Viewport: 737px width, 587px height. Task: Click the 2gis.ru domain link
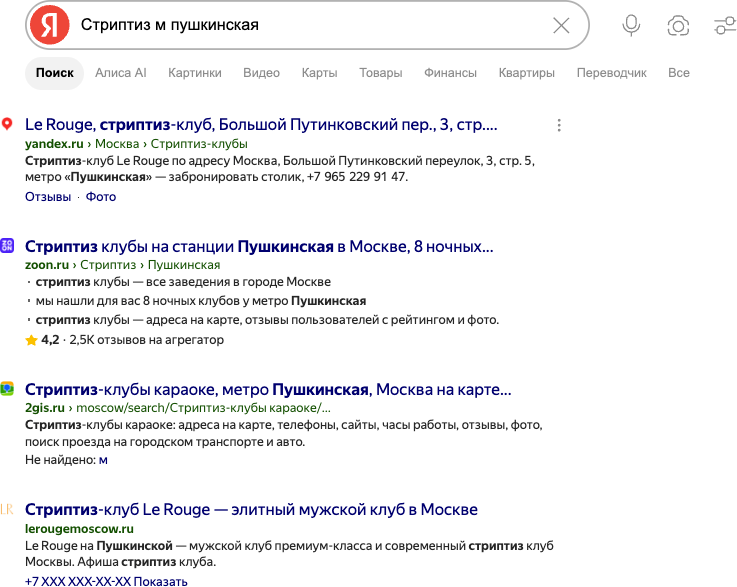45,408
